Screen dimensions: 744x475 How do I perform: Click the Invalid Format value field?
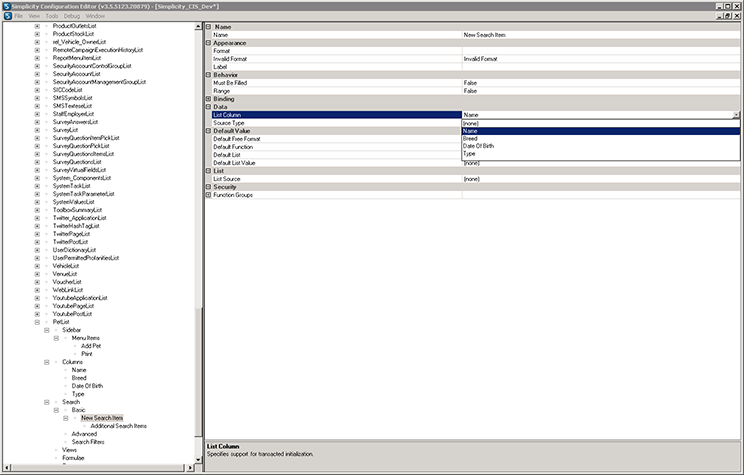click(x=601, y=59)
